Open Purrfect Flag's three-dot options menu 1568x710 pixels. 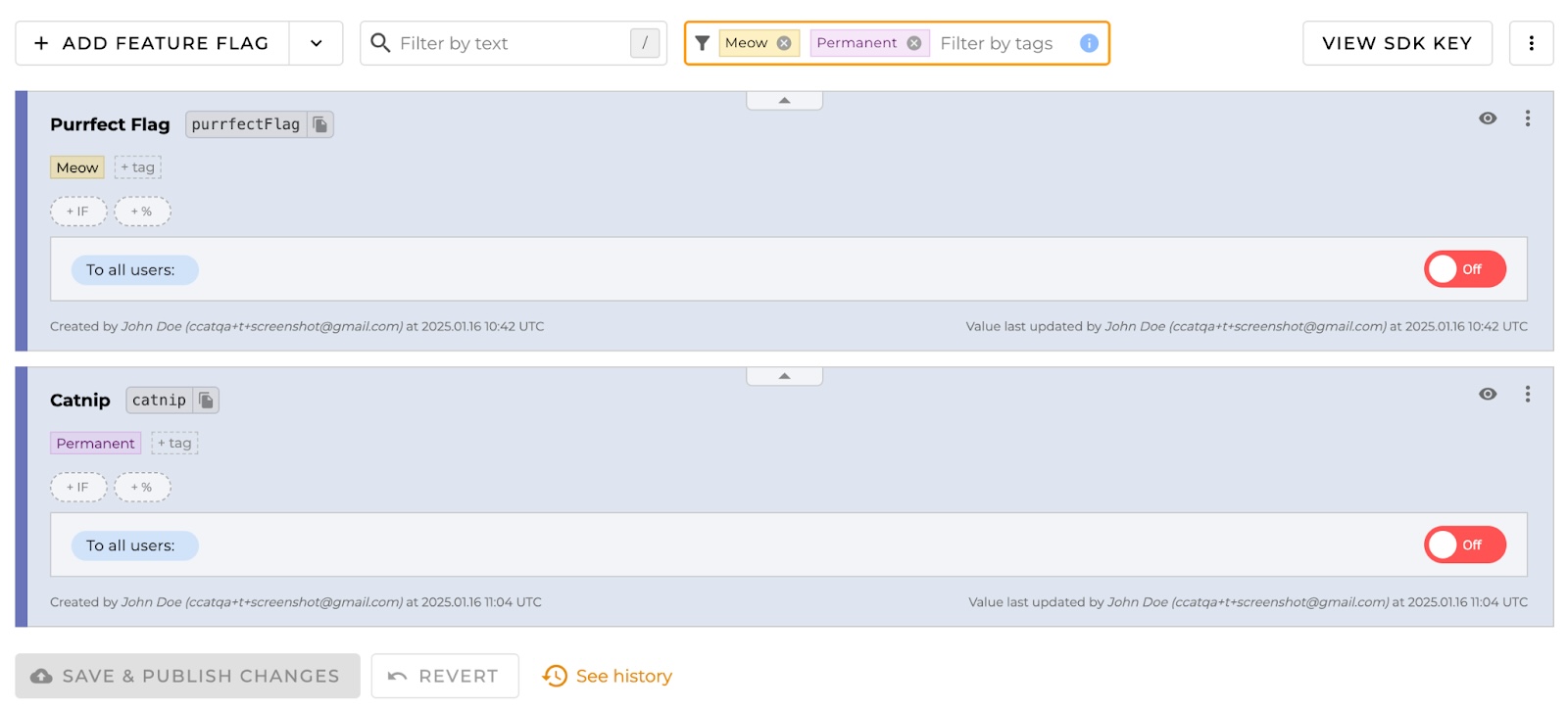(x=1527, y=118)
